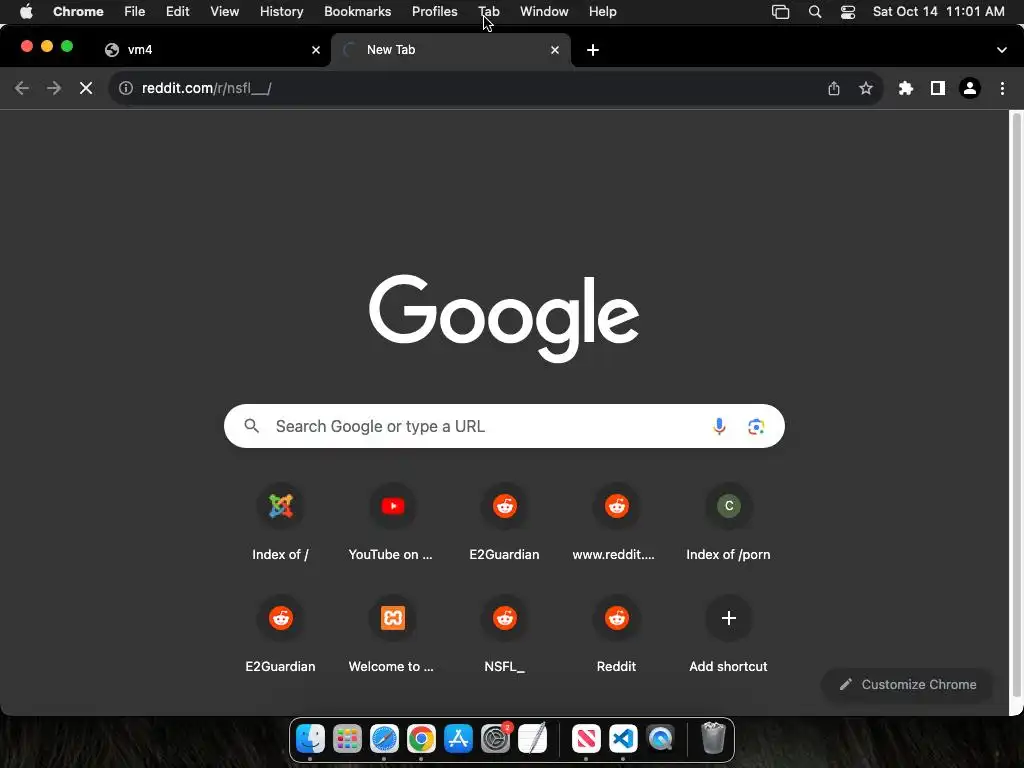Open Chrome three-dot menu
The height and width of the screenshot is (768, 1024).
(1002, 88)
